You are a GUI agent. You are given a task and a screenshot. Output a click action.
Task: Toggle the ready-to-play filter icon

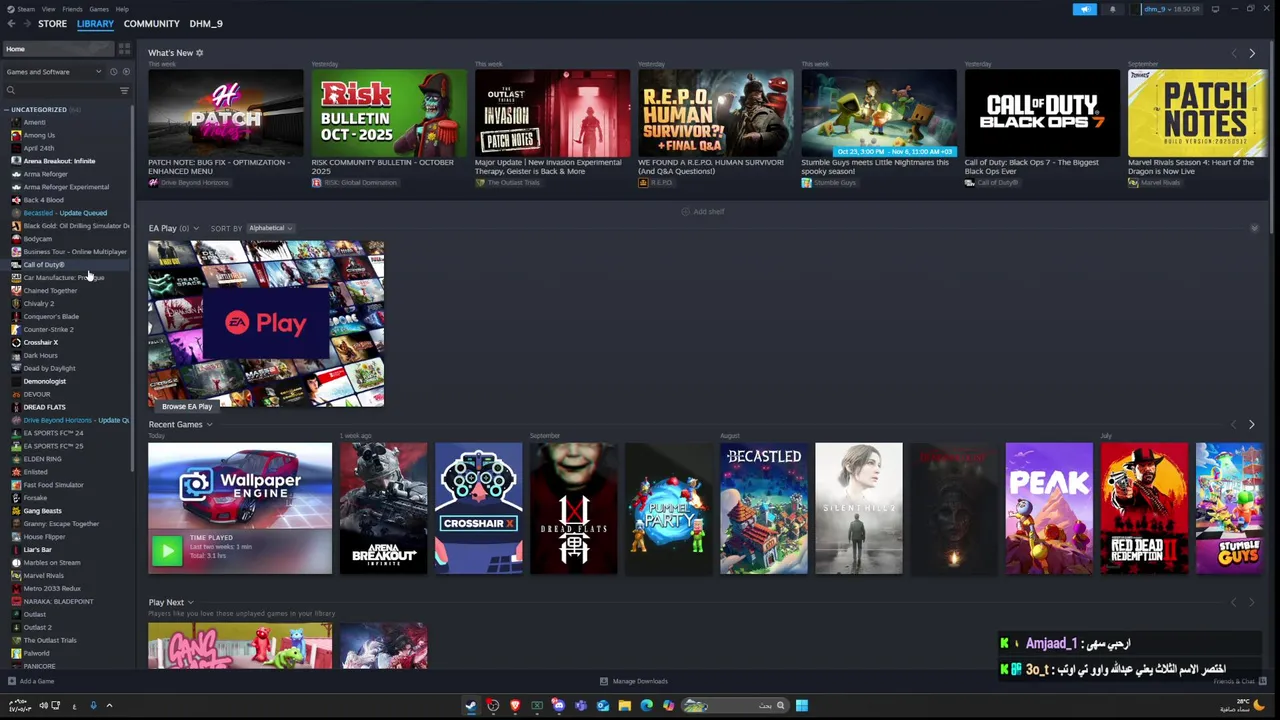pyautogui.click(x=124, y=72)
